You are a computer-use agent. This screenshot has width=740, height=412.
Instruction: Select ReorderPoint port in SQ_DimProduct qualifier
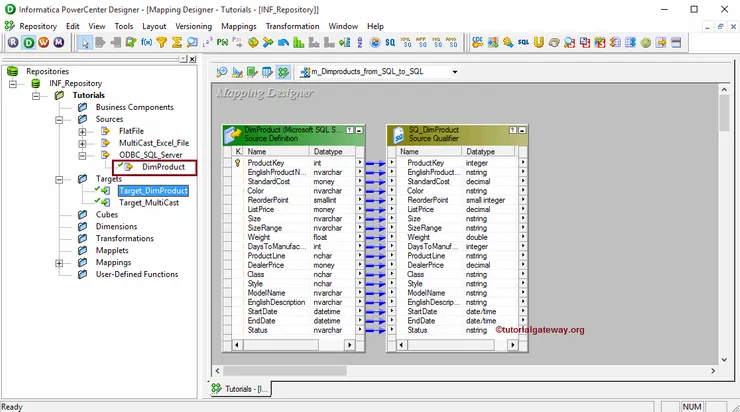428,200
